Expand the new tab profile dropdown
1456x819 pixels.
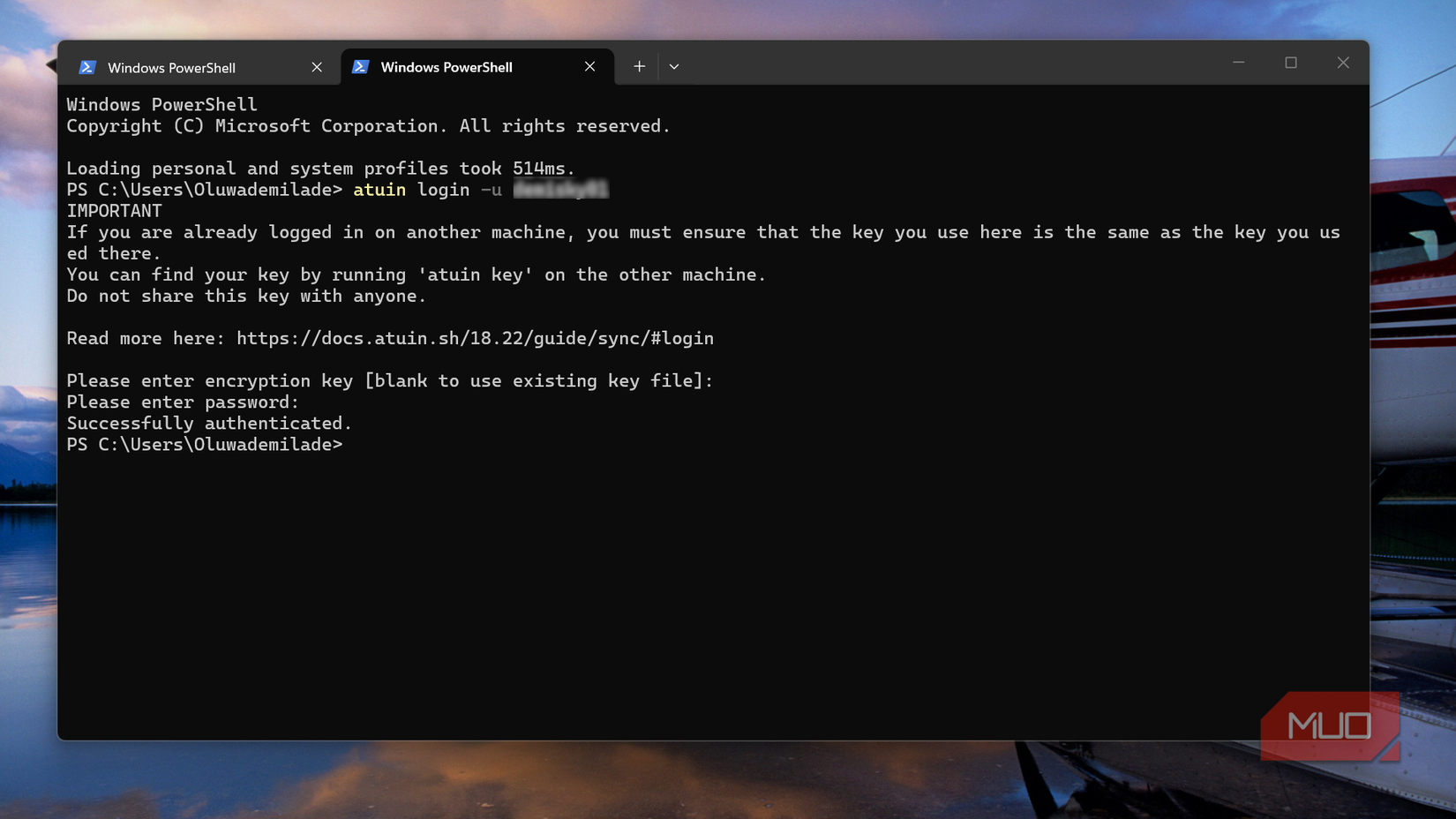(x=674, y=66)
